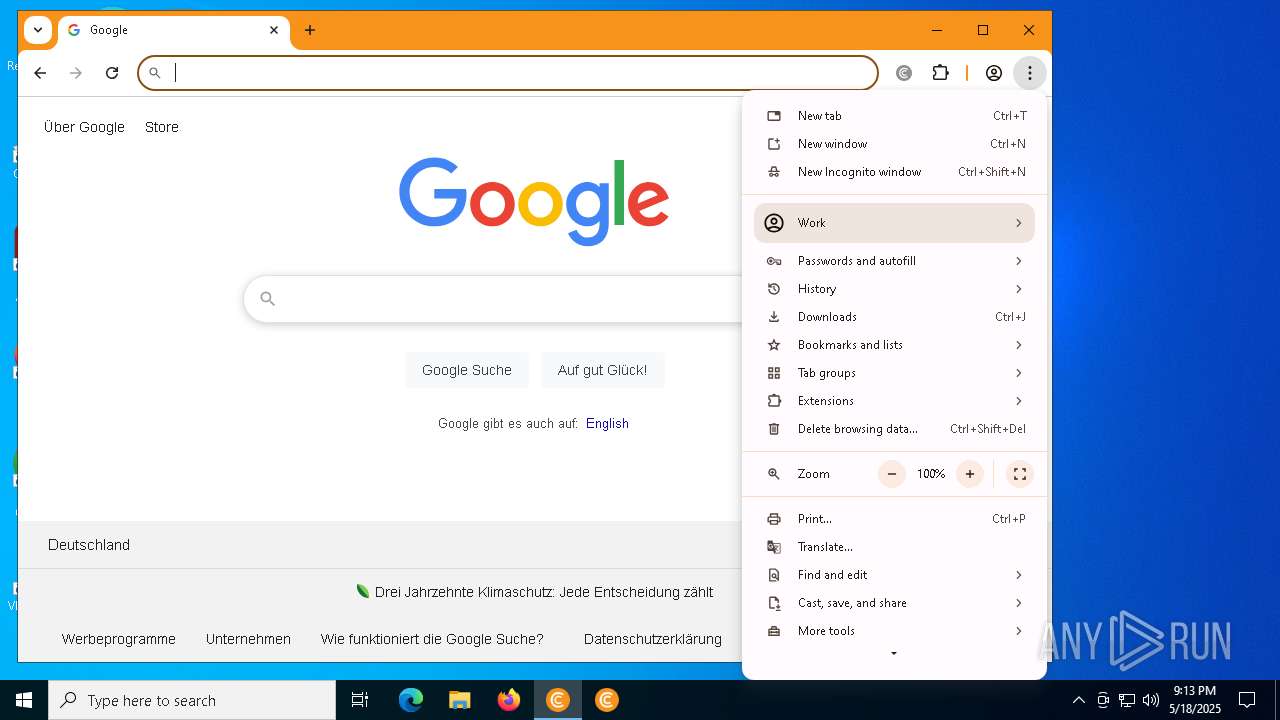Click the Auf gut Glück! button
Screen dimensions: 1280x720
pyautogui.click(x=602, y=370)
